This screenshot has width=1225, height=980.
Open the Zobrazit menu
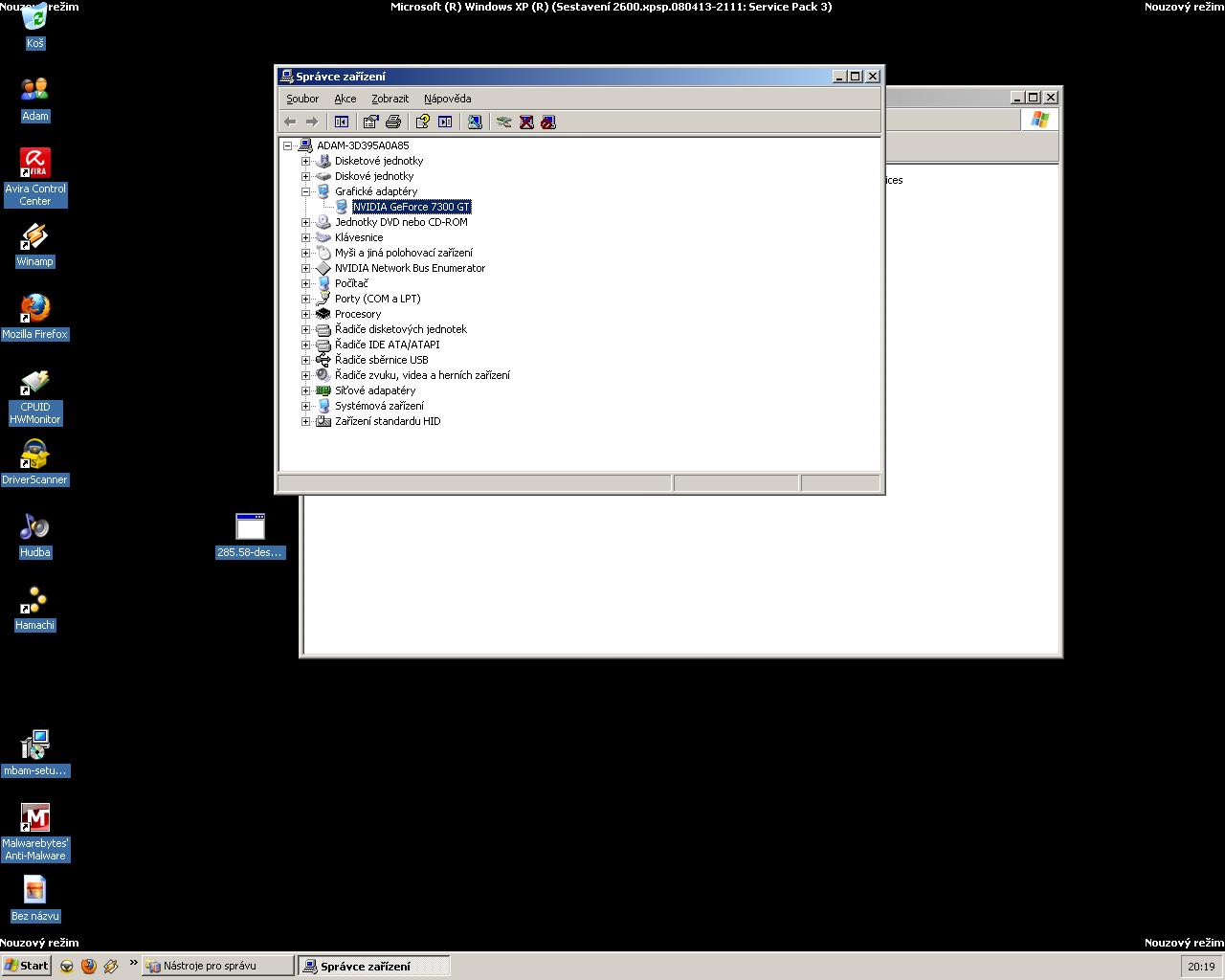(390, 99)
